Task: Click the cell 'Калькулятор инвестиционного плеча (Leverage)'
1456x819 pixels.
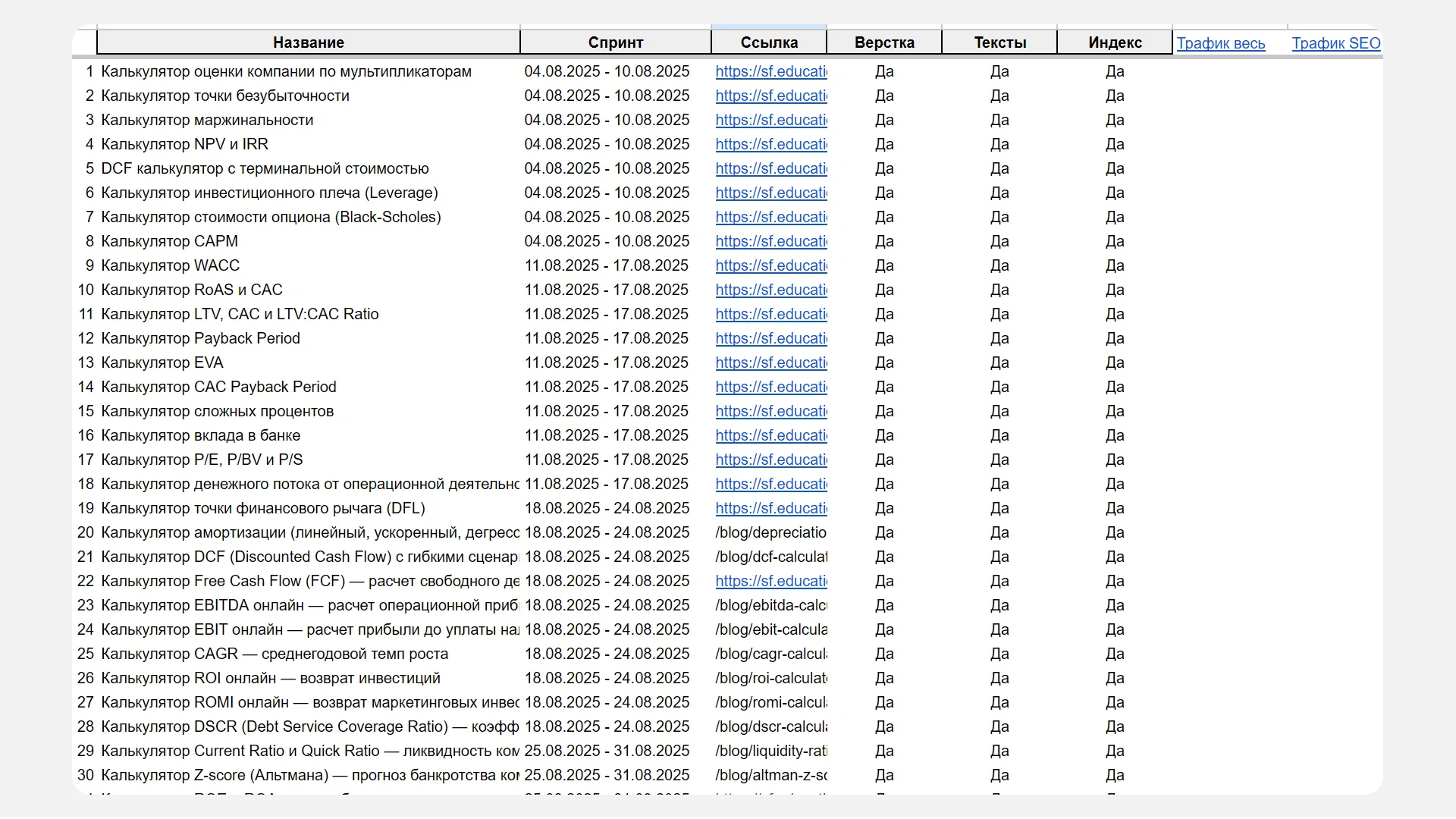Action: 270,193
